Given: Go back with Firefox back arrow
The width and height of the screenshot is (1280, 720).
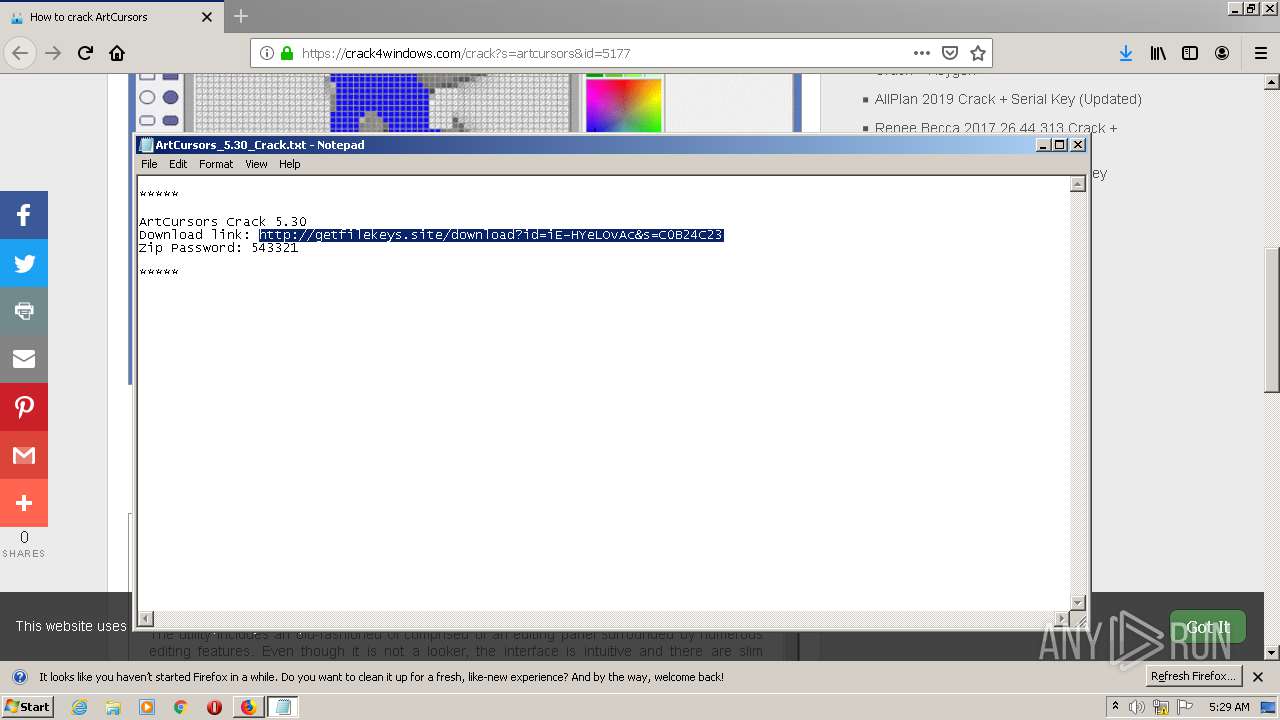Looking at the screenshot, I should (20, 53).
